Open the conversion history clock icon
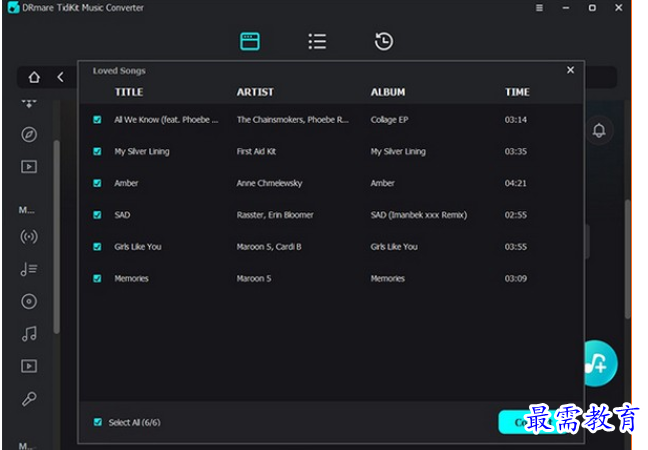The height and width of the screenshot is (450, 648). coord(384,41)
